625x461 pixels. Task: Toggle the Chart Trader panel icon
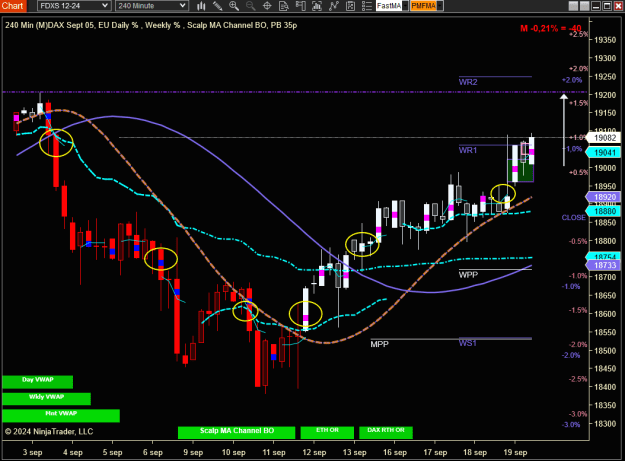pos(301,6)
